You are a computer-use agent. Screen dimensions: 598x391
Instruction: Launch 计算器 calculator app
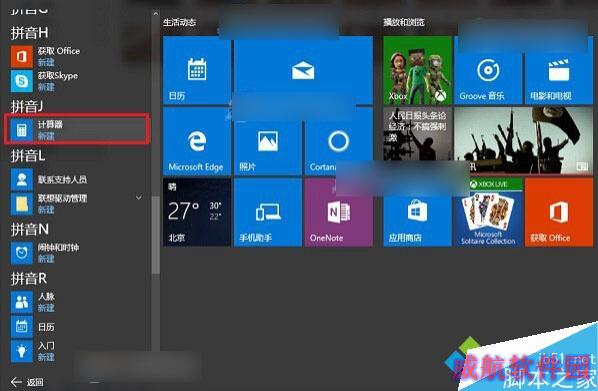click(77, 129)
